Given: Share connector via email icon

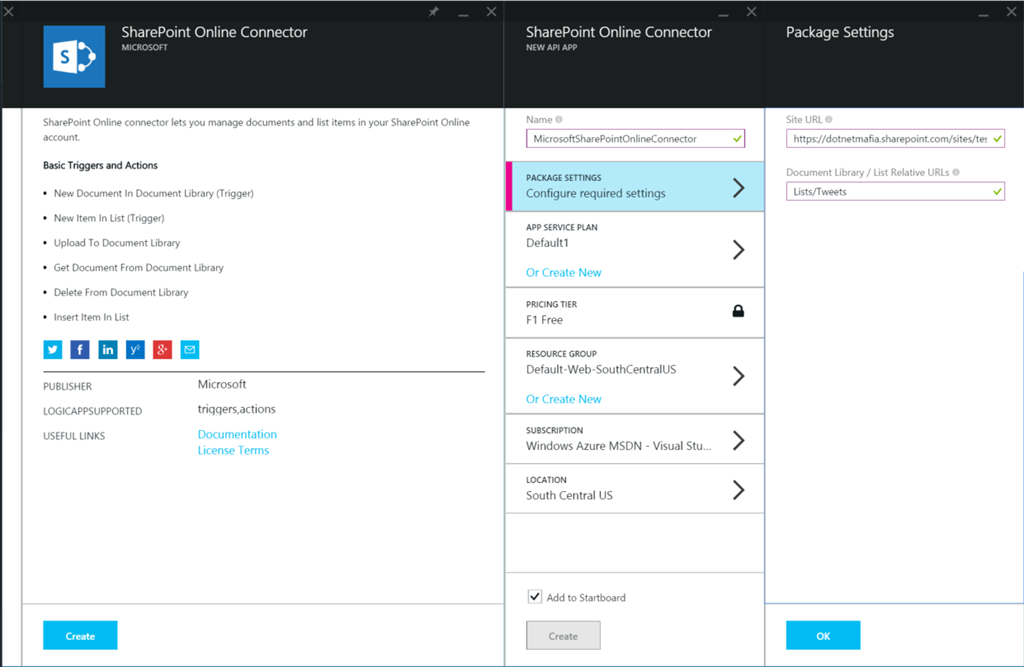Looking at the screenshot, I should point(190,350).
